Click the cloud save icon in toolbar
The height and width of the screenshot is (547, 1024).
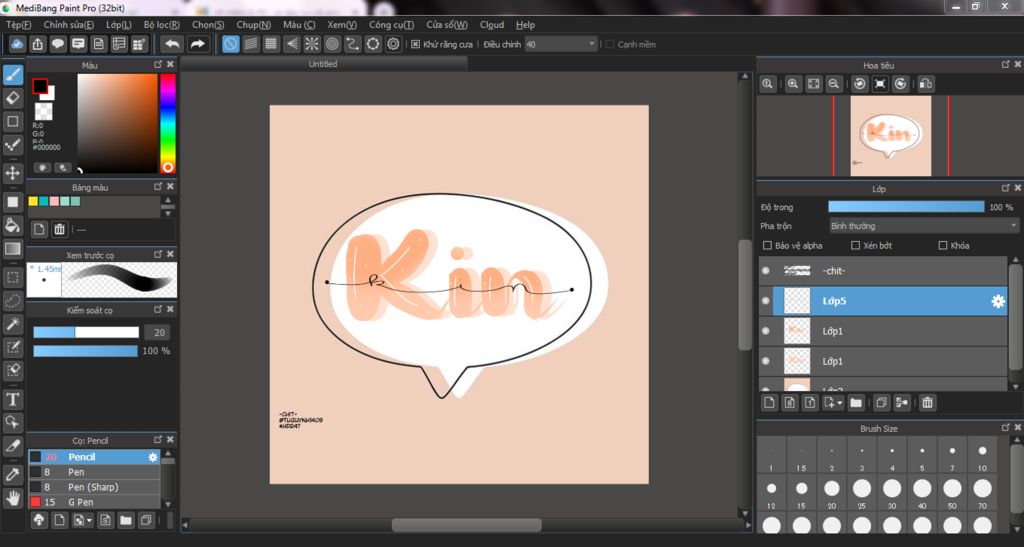[x=17, y=44]
